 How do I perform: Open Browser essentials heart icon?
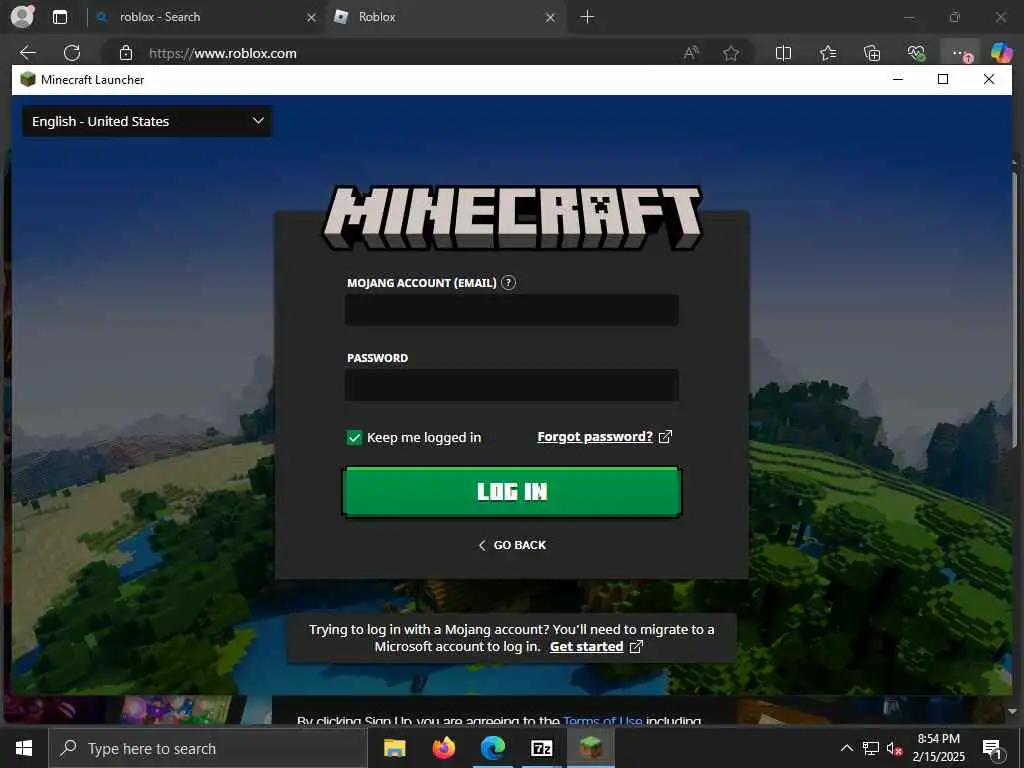(x=916, y=53)
